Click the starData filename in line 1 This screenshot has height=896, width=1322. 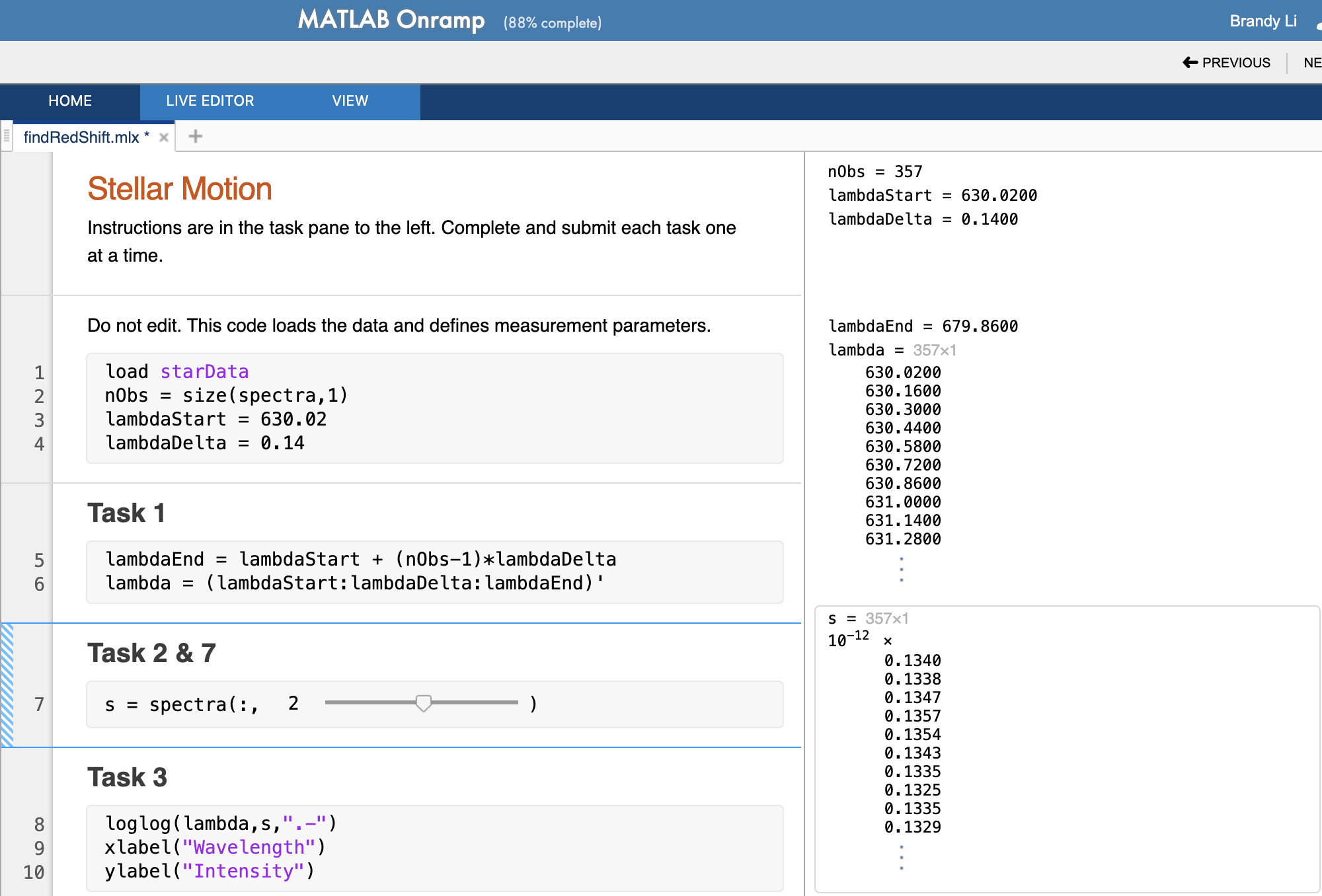(x=204, y=371)
